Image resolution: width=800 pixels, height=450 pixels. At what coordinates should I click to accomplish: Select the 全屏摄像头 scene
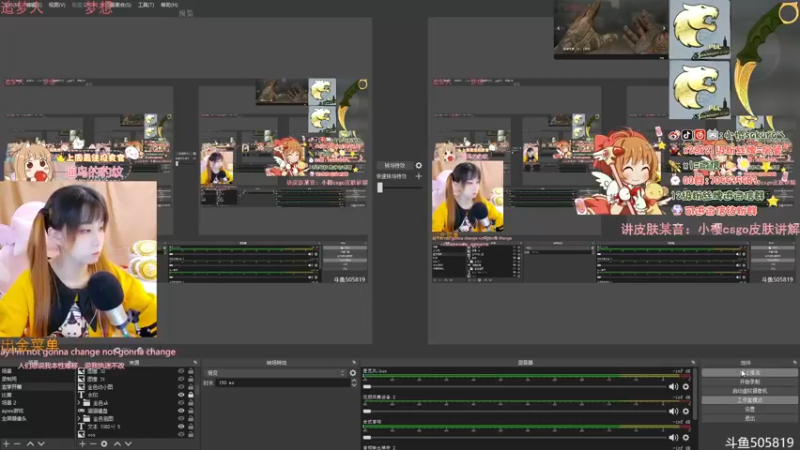(37, 419)
